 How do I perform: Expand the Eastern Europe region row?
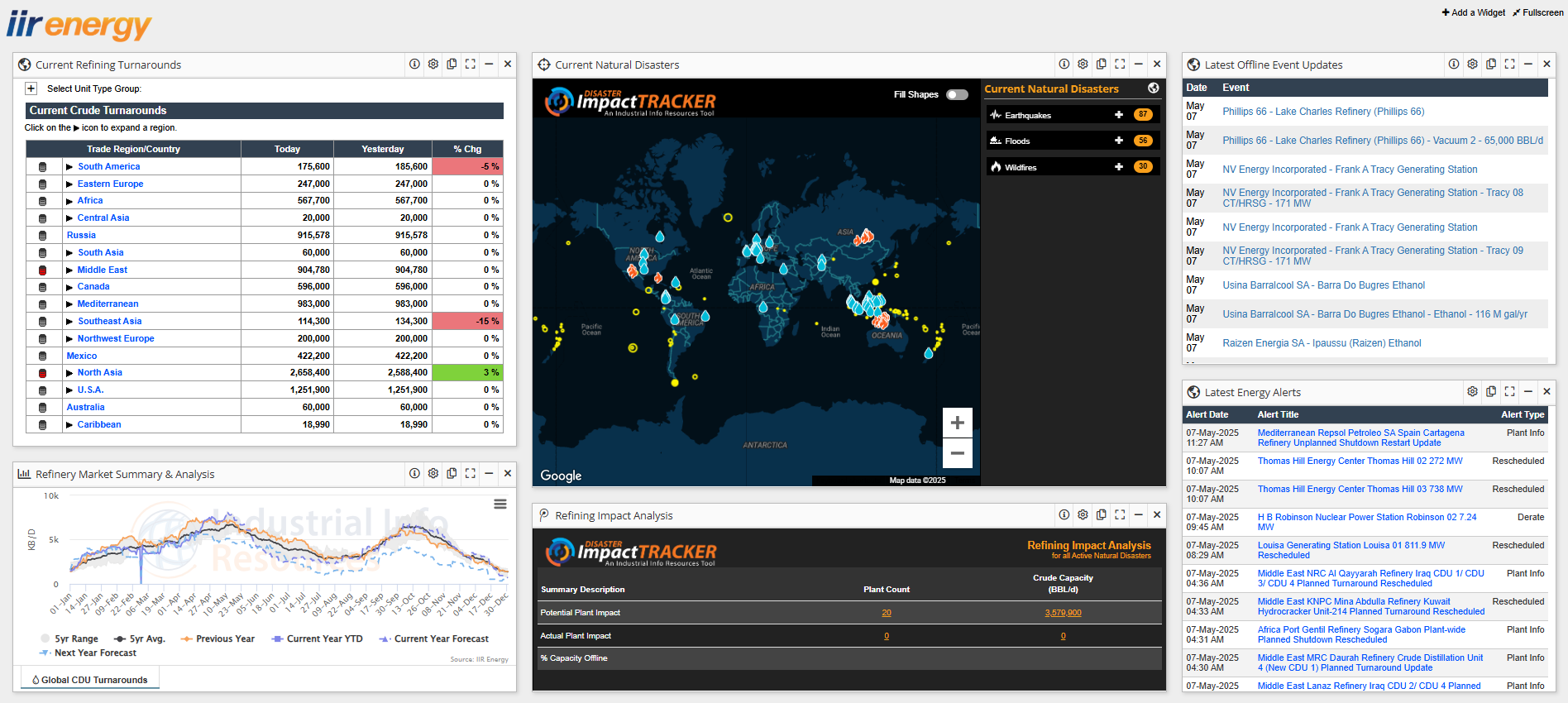coord(69,184)
